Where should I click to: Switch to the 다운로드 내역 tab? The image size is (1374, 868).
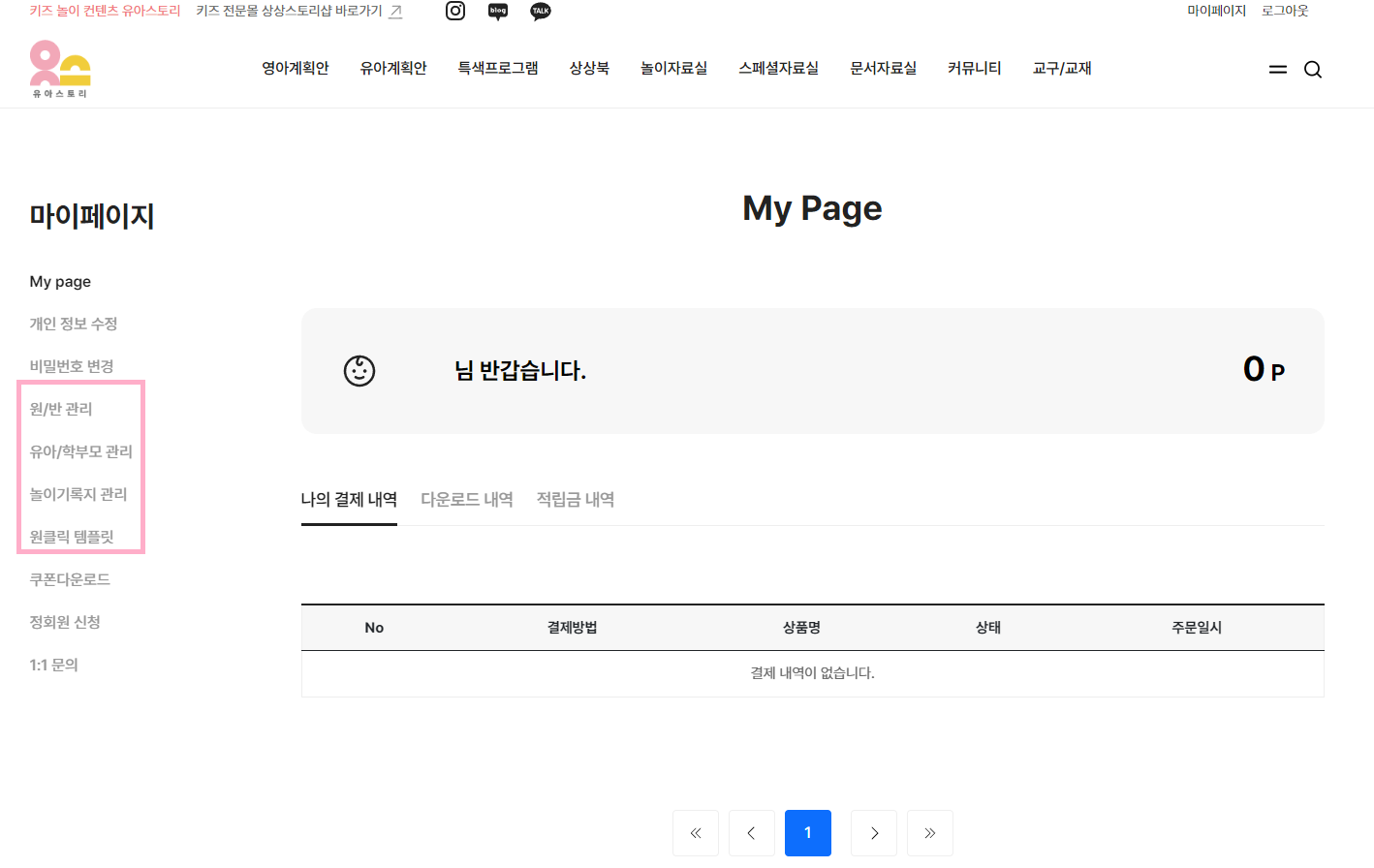pyautogui.click(x=467, y=500)
